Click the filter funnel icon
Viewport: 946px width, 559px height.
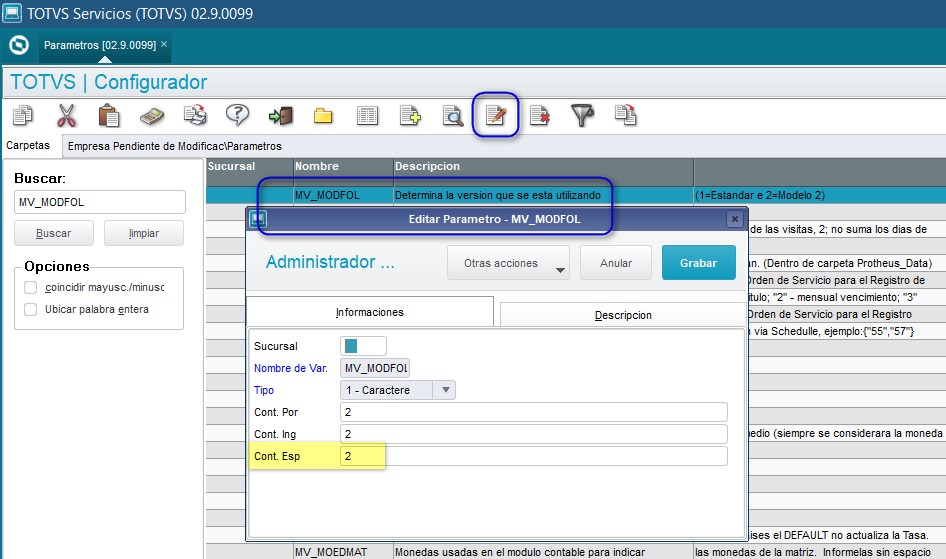pyautogui.click(x=582, y=115)
